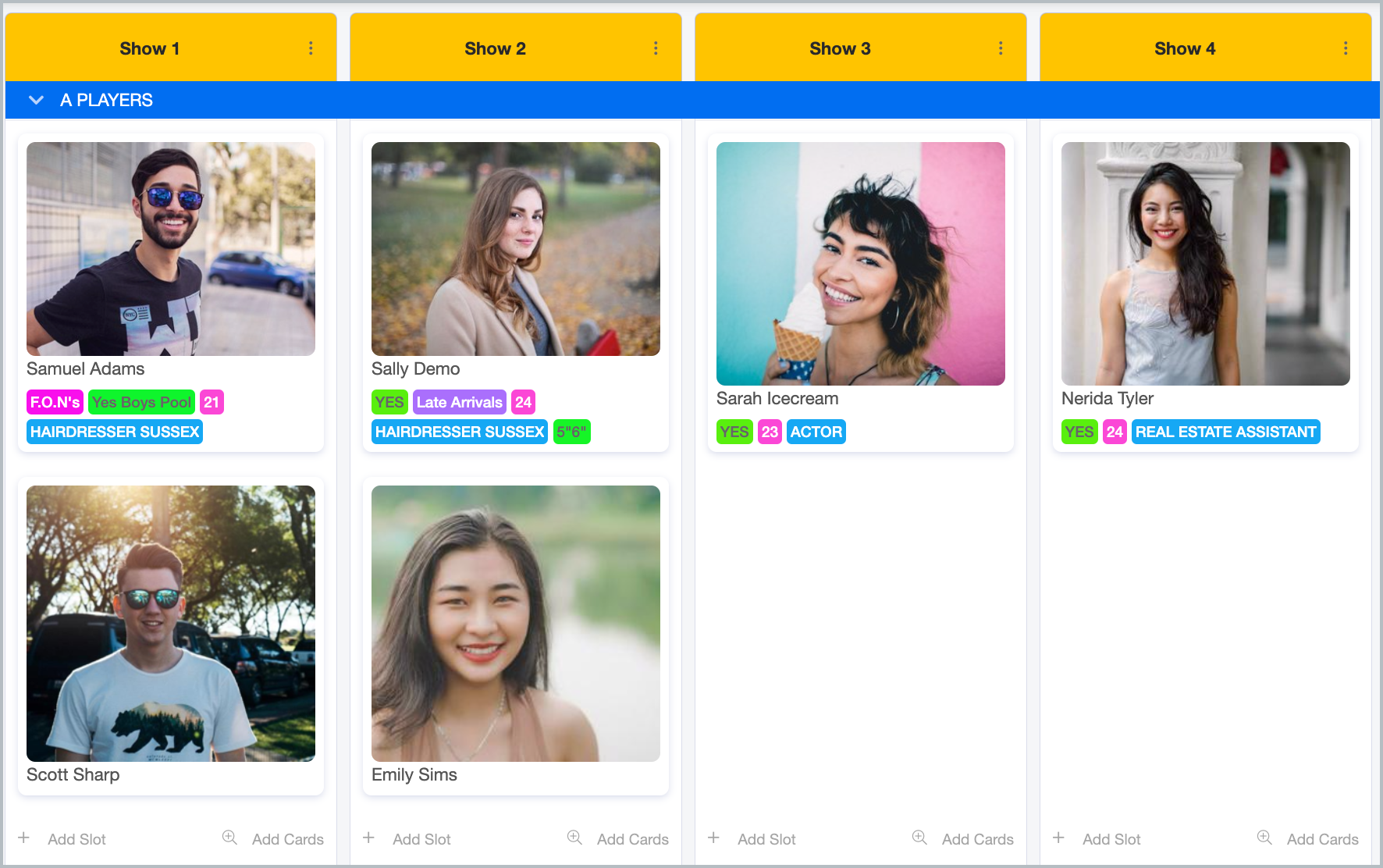Screen dimensions: 1383x868
Task: Open Nerida Tyler photo thumbnail
Action: (x=1206, y=264)
